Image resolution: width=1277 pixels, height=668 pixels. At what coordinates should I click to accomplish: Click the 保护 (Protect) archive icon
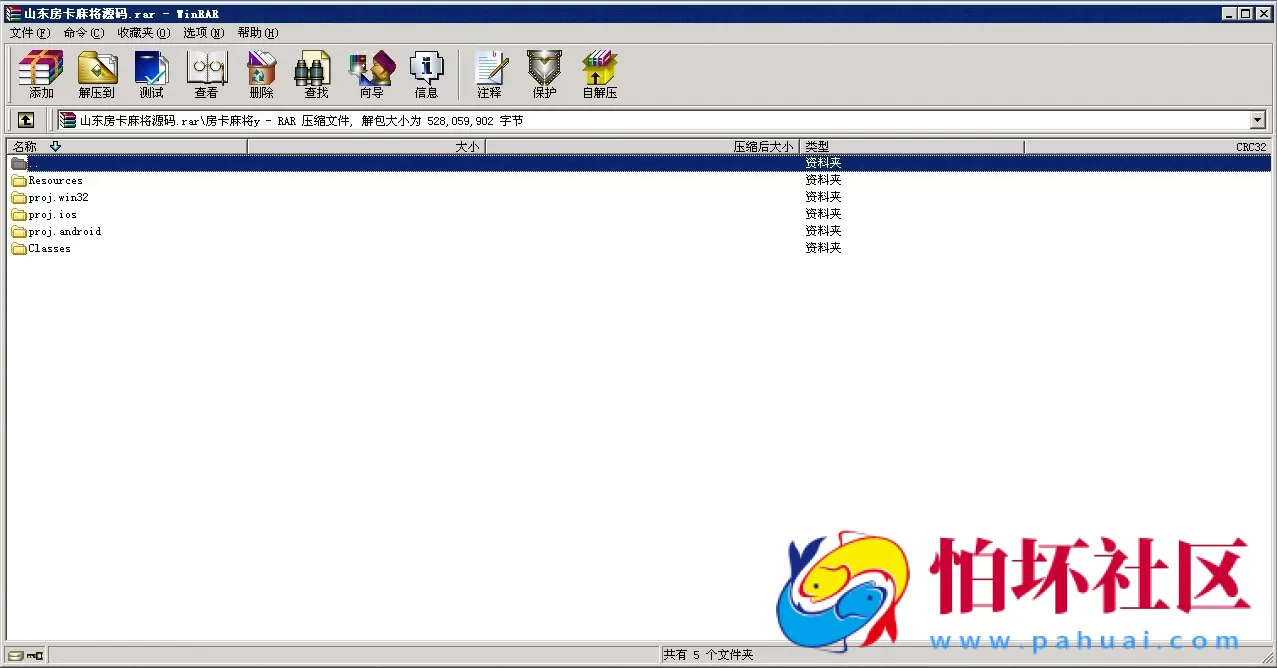[x=543, y=74]
